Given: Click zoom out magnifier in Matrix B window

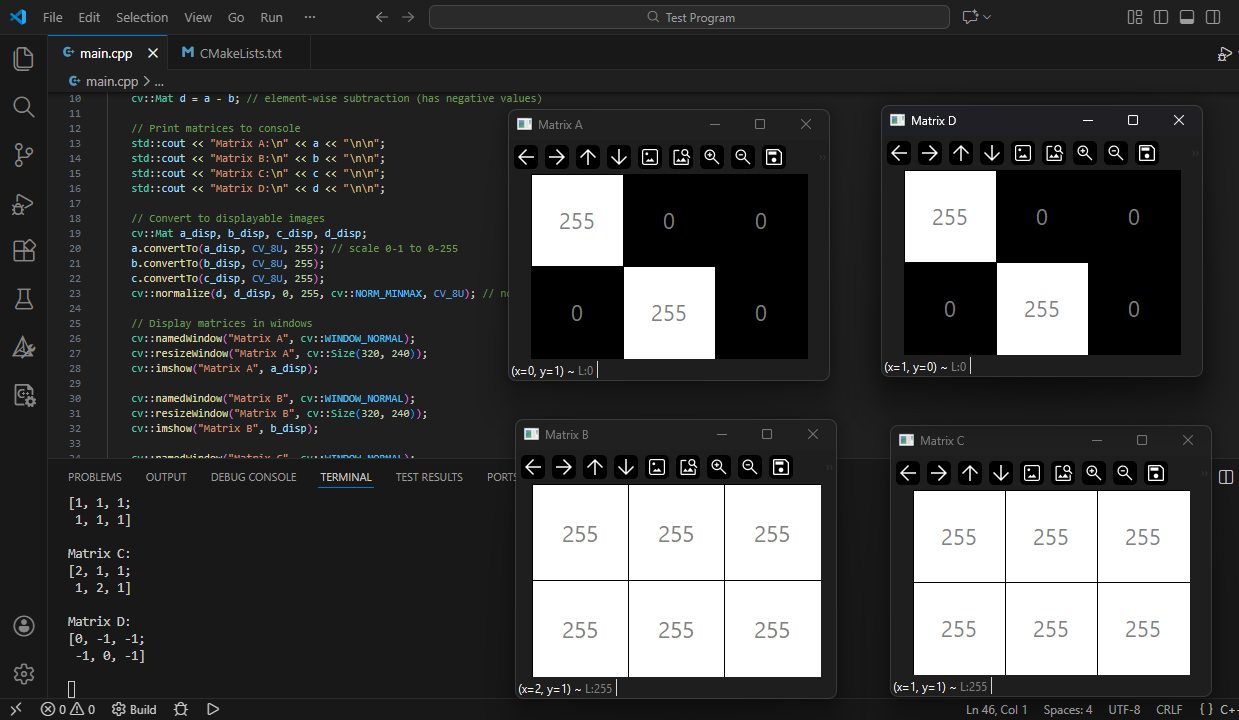Looking at the screenshot, I should (x=750, y=467).
